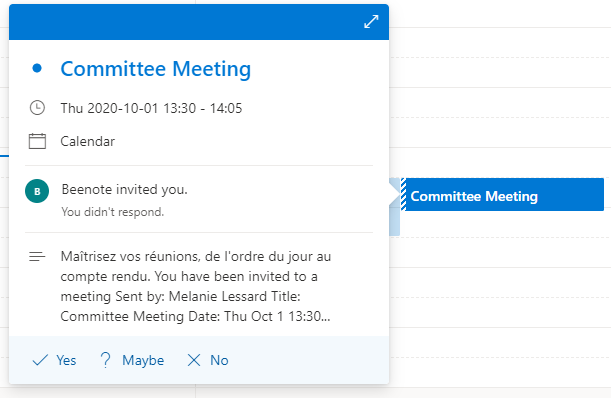Open the Committee Meeting title link
The image size is (611, 398).
click(x=155, y=69)
